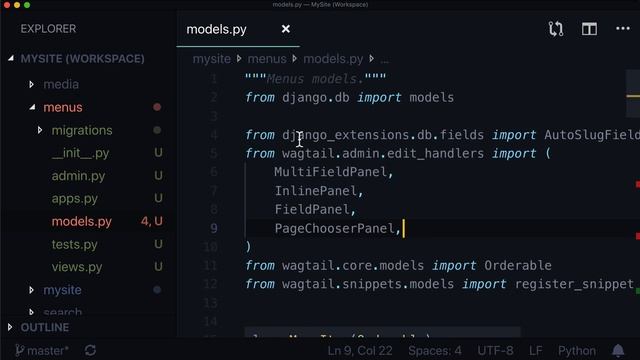Click the EXPLORER panel title
The height and width of the screenshot is (360, 640).
pos(48,29)
